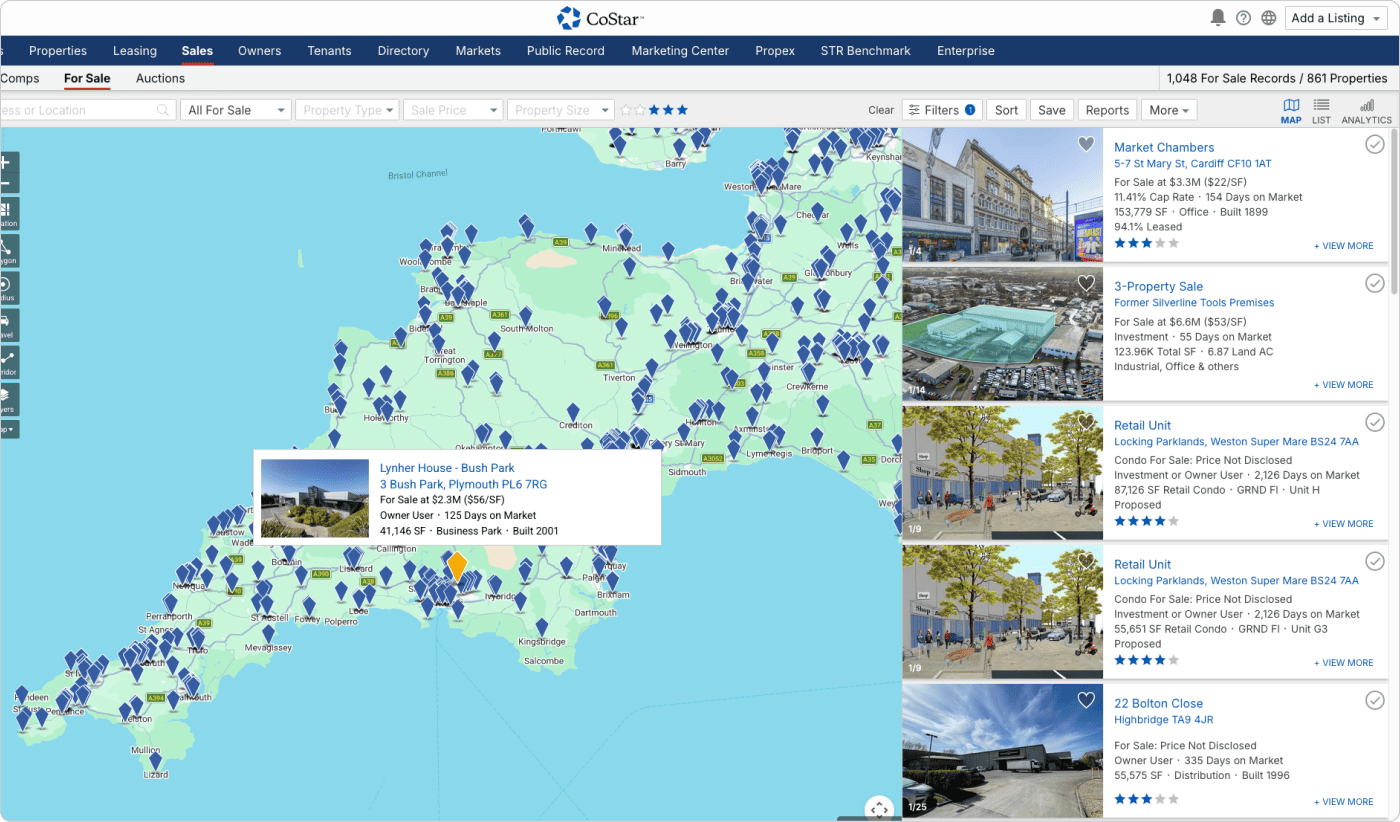Switch to the Auctions tab
Viewport: 1400px width, 822px height.
(160, 78)
